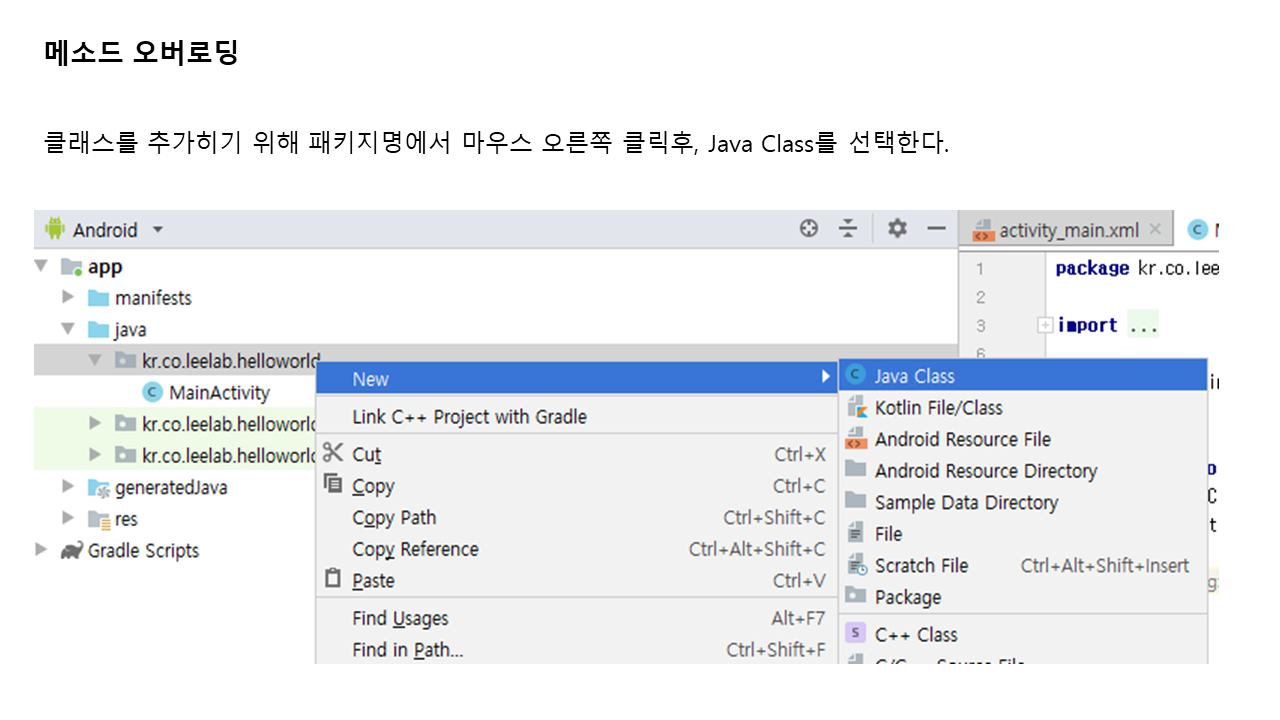
Task: Select Java Class from New submenu
Action: pos(914,376)
